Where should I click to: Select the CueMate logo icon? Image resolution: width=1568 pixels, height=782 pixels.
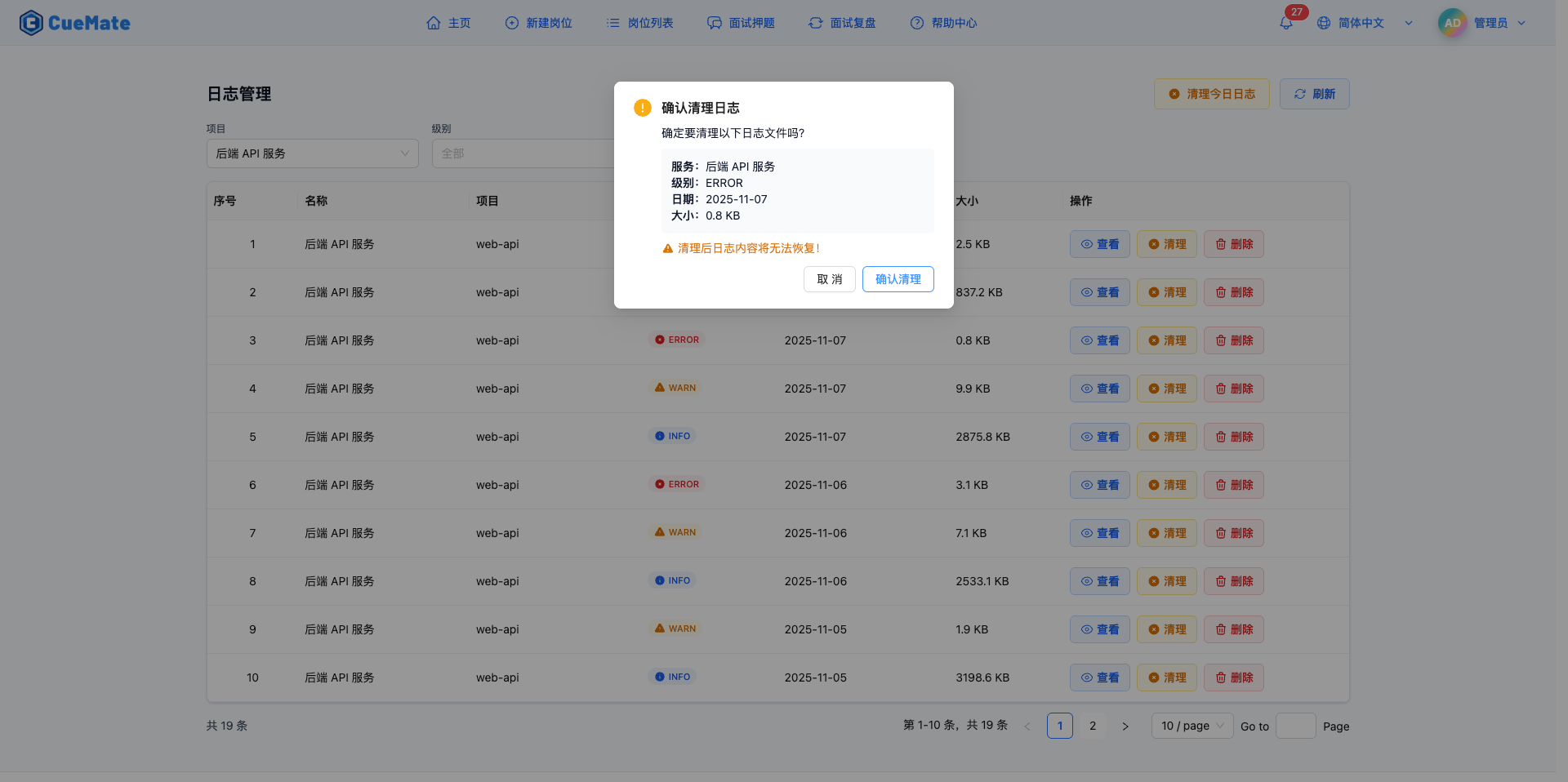click(x=30, y=22)
